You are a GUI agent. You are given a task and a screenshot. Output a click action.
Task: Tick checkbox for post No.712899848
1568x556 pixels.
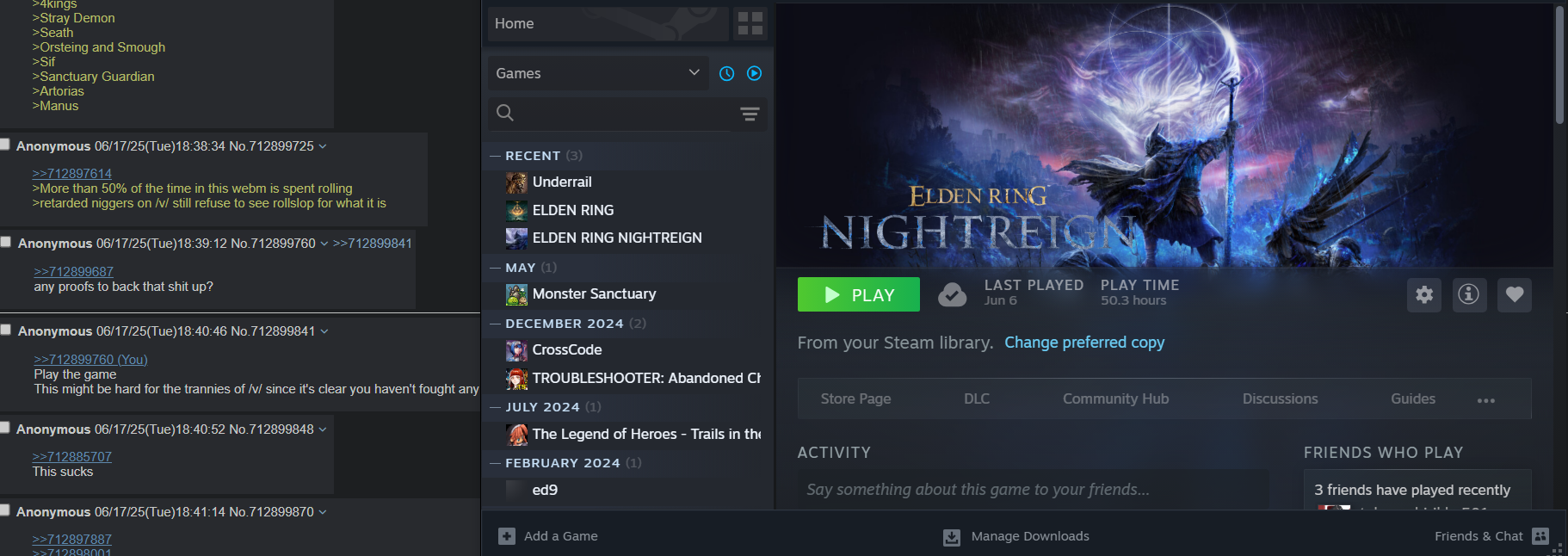coord(4,428)
